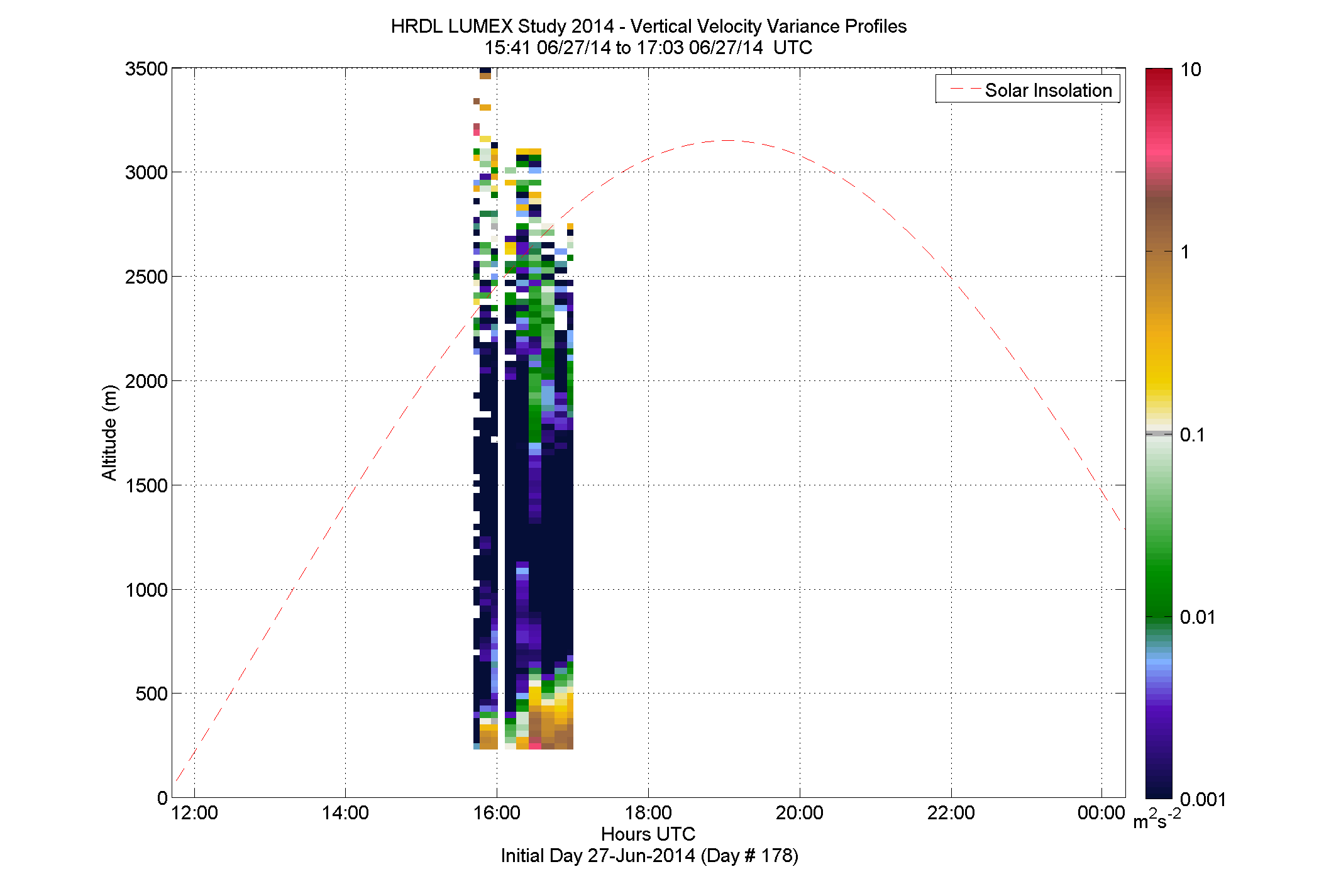Click the 14:00 x-axis tick label
The width and height of the screenshot is (1319, 896).
pyautogui.click(x=345, y=812)
